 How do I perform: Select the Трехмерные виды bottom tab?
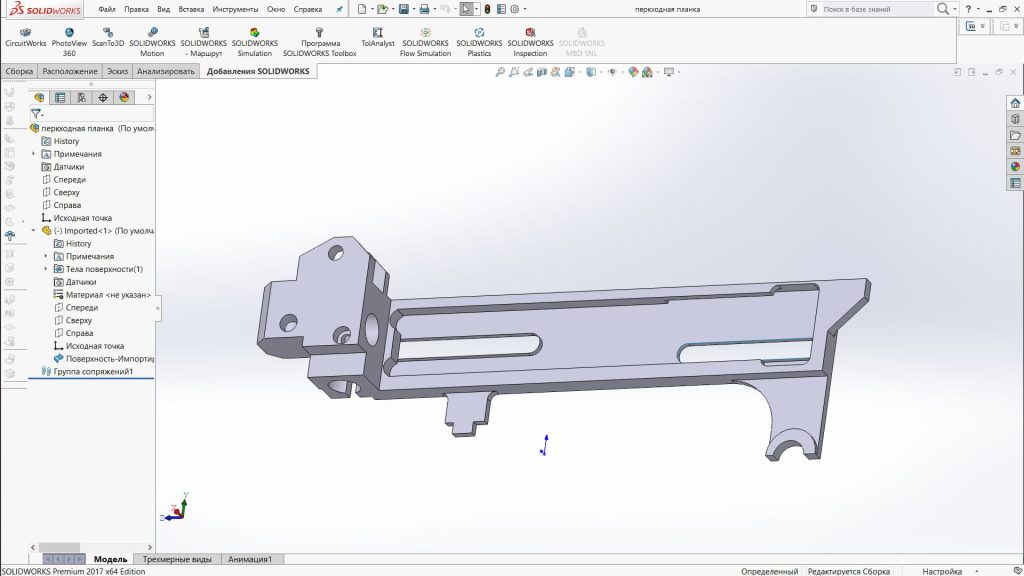pyautogui.click(x=177, y=559)
